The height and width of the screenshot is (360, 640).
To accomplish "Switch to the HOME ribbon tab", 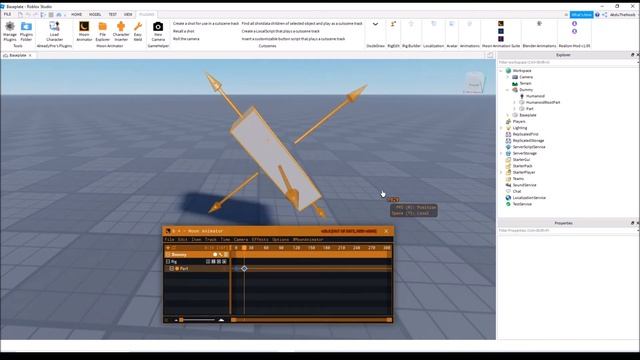I will 76,14.
